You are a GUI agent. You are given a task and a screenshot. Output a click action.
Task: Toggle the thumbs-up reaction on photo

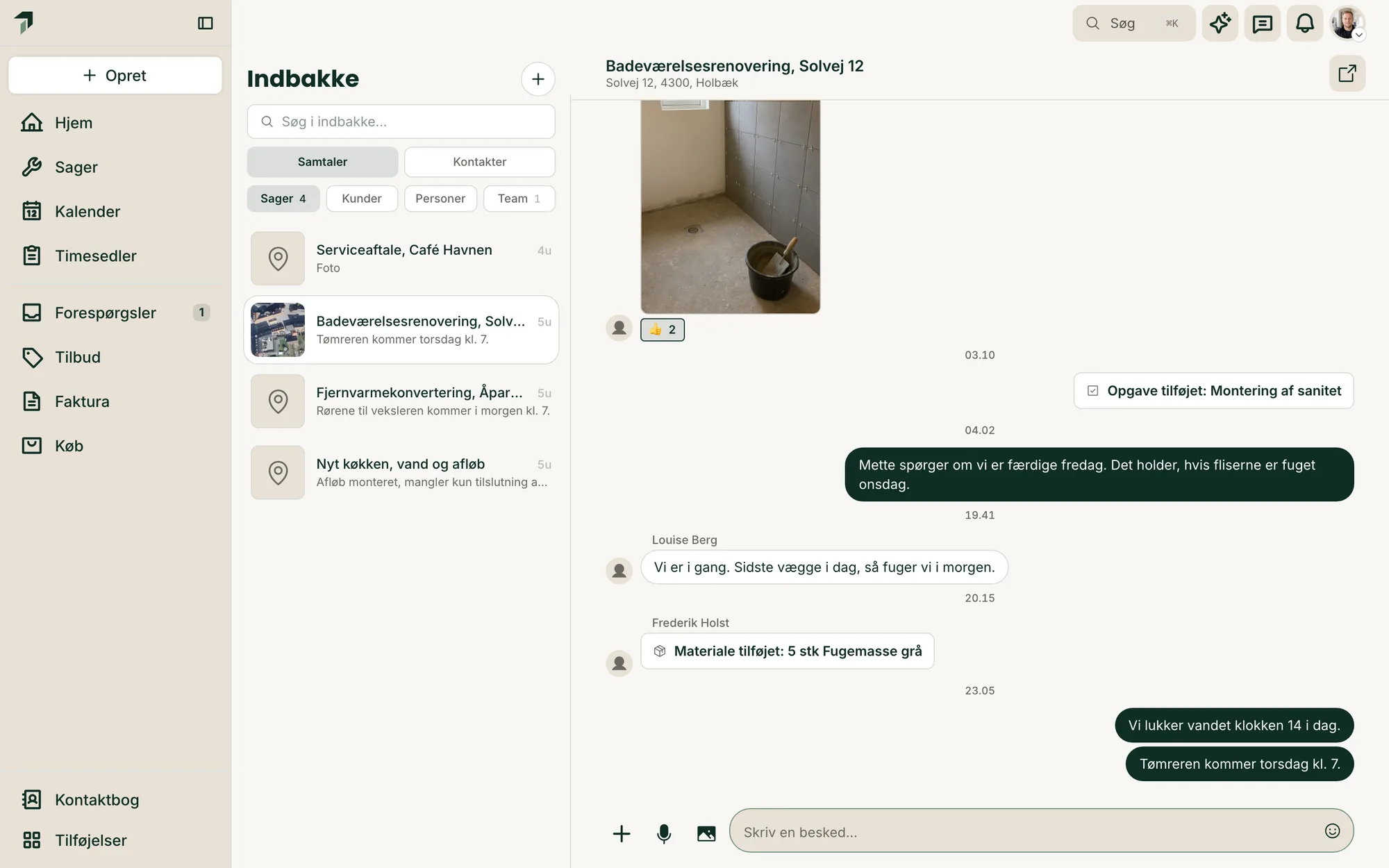(x=663, y=330)
